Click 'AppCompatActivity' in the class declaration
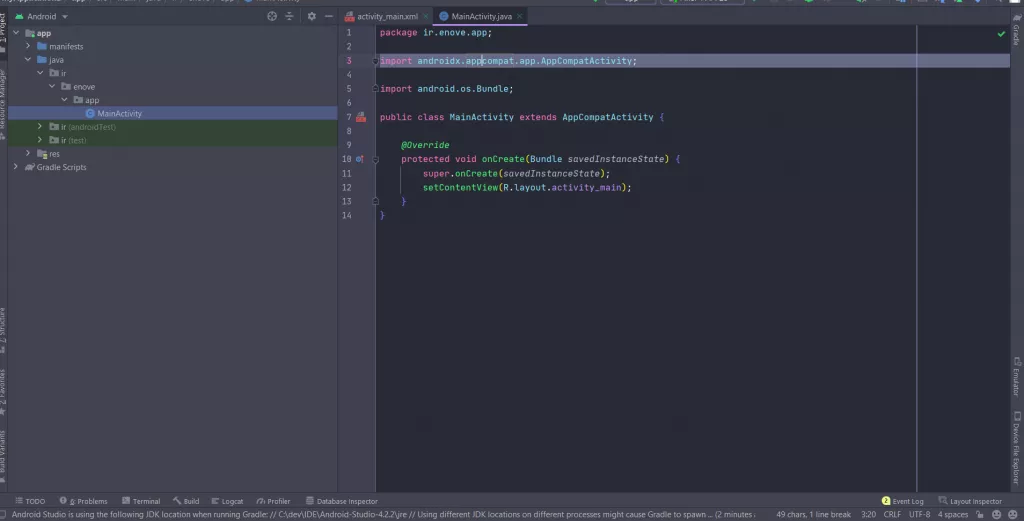Image resolution: width=1024 pixels, height=521 pixels. [x=607, y=118]
